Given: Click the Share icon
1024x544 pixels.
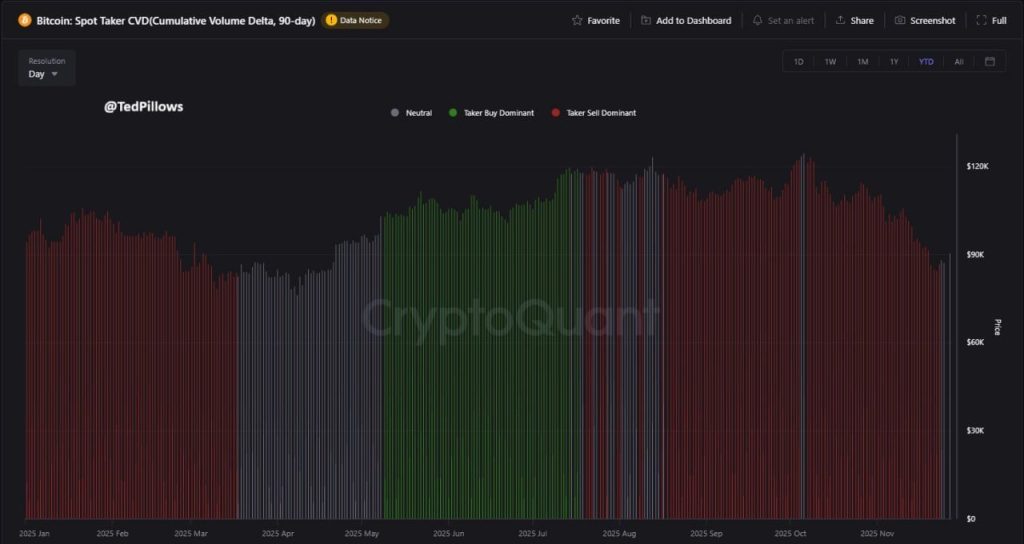Looking at the screenshot, I should 840,20.
